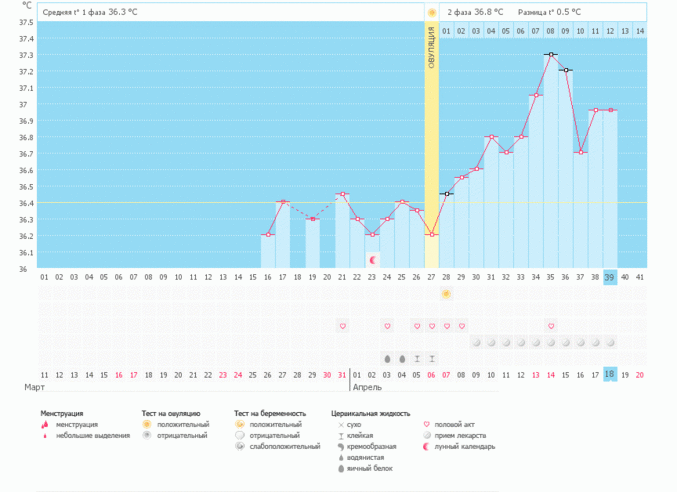Click the menstruation drop icon in the legend
Screen dimensions: 677x492
[45, 424]
